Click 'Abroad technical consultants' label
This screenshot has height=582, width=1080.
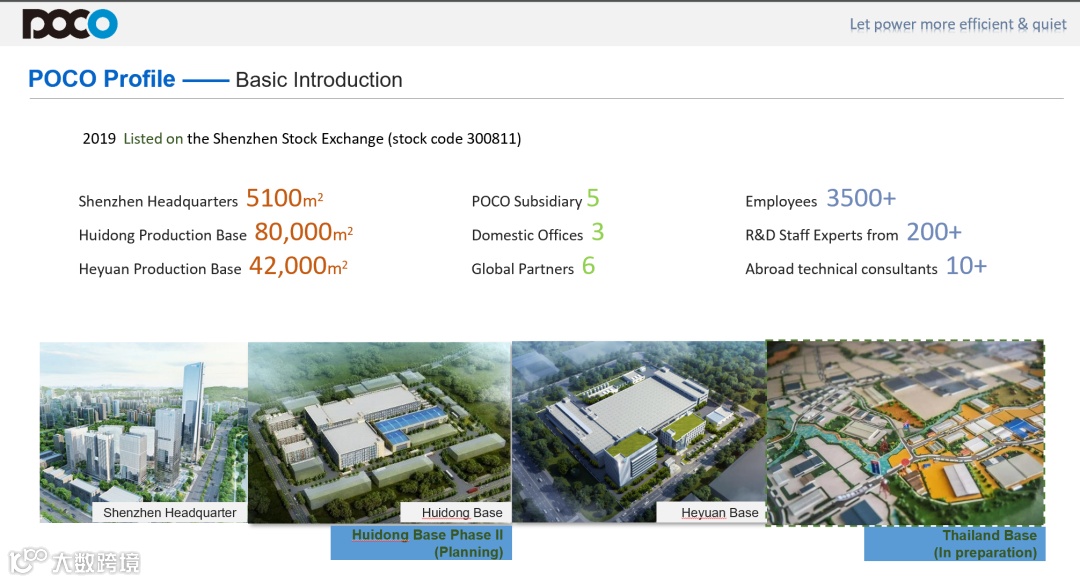841,269
